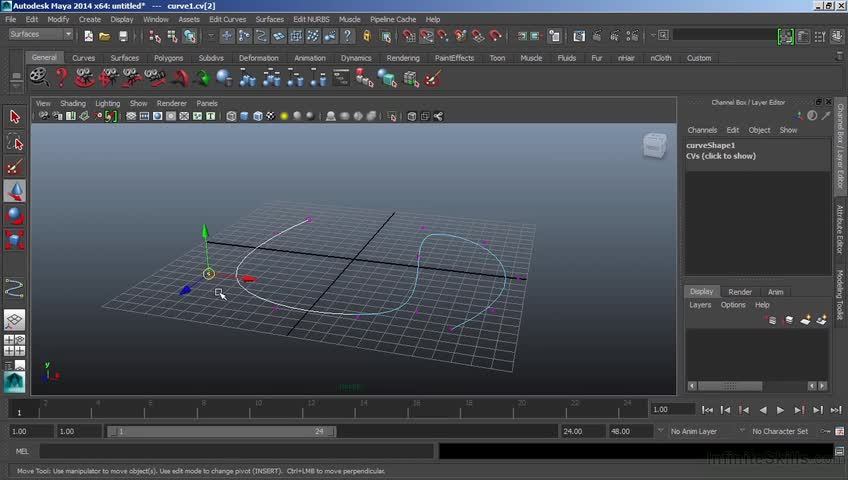Select the Select Tool arrow in toolbox
The image size is (848, 480).
point(14,117)
